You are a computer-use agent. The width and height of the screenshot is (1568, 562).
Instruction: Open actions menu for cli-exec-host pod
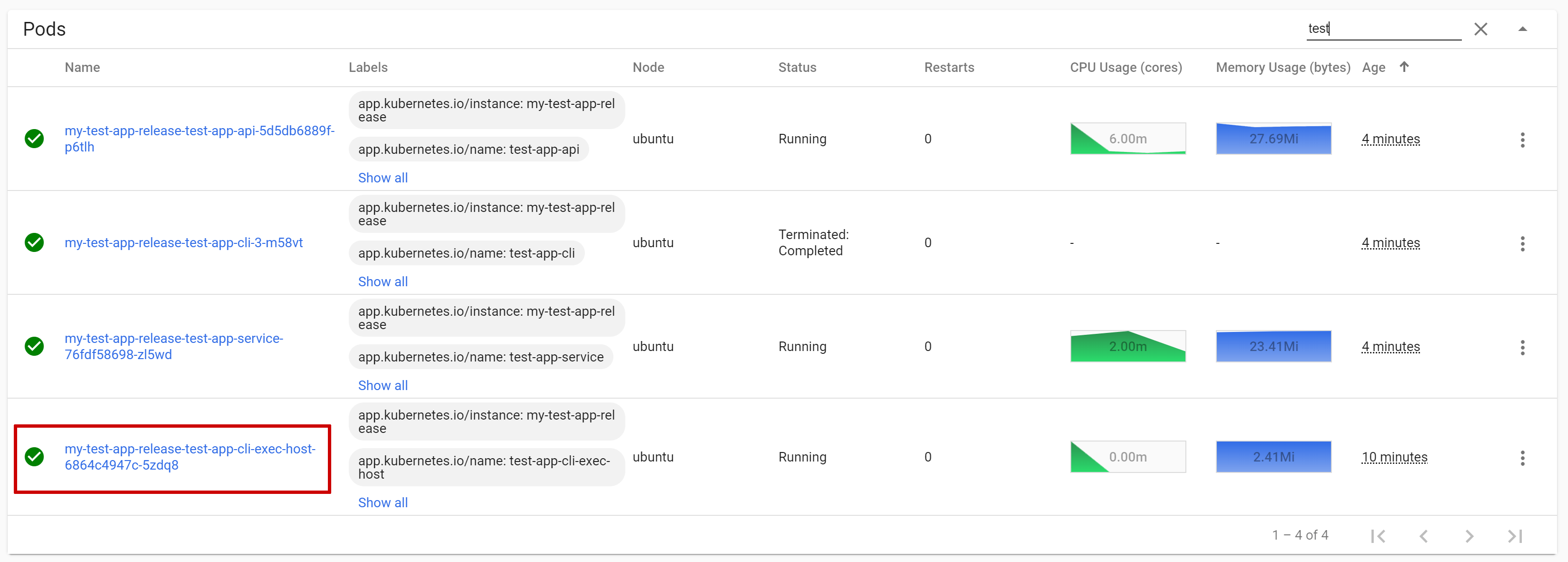coord(1522,457)
